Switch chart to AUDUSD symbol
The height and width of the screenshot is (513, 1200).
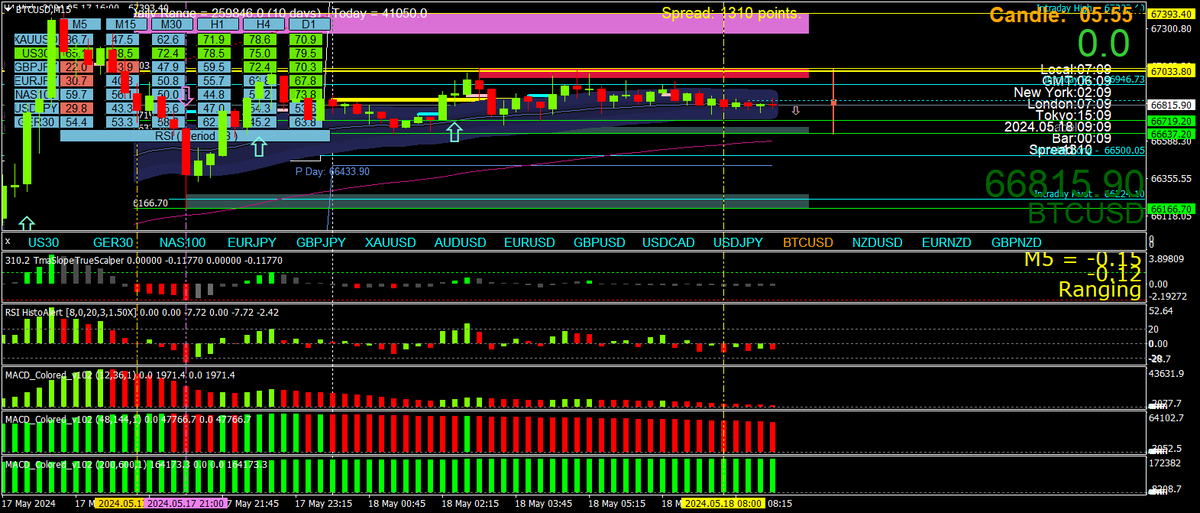tap(460, 242)
